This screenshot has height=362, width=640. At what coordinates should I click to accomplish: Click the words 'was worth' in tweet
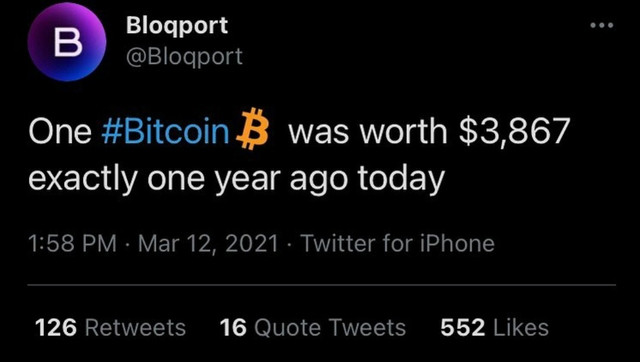point(367,131)
